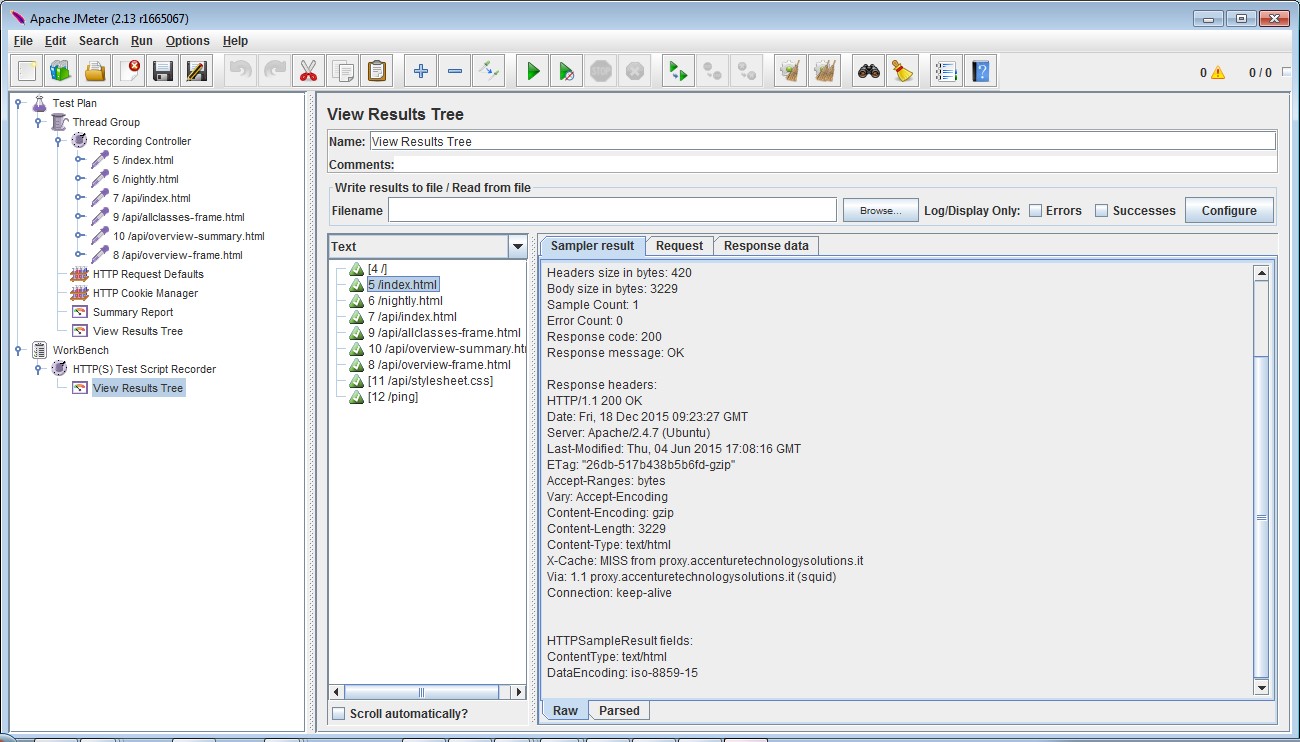Click down arrow of sampler result scrollbar

pyautogui.click(x=1261, y=688)
